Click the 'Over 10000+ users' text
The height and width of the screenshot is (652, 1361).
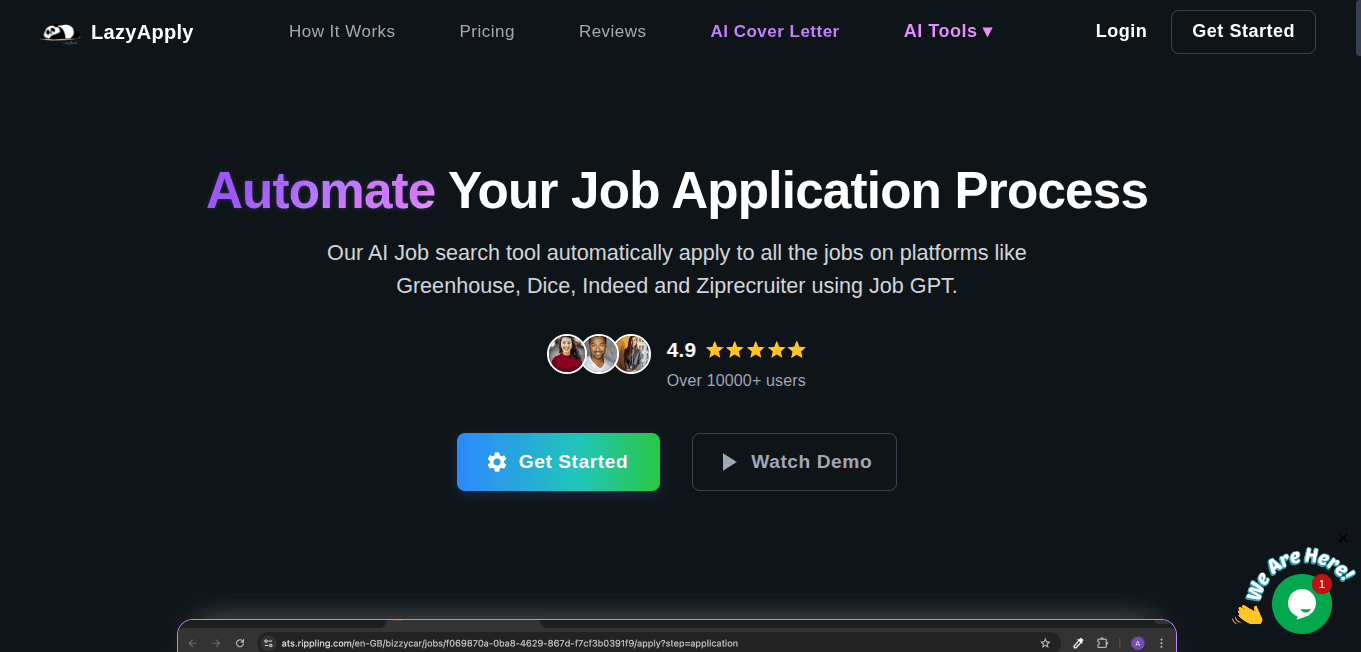(736, 380)
